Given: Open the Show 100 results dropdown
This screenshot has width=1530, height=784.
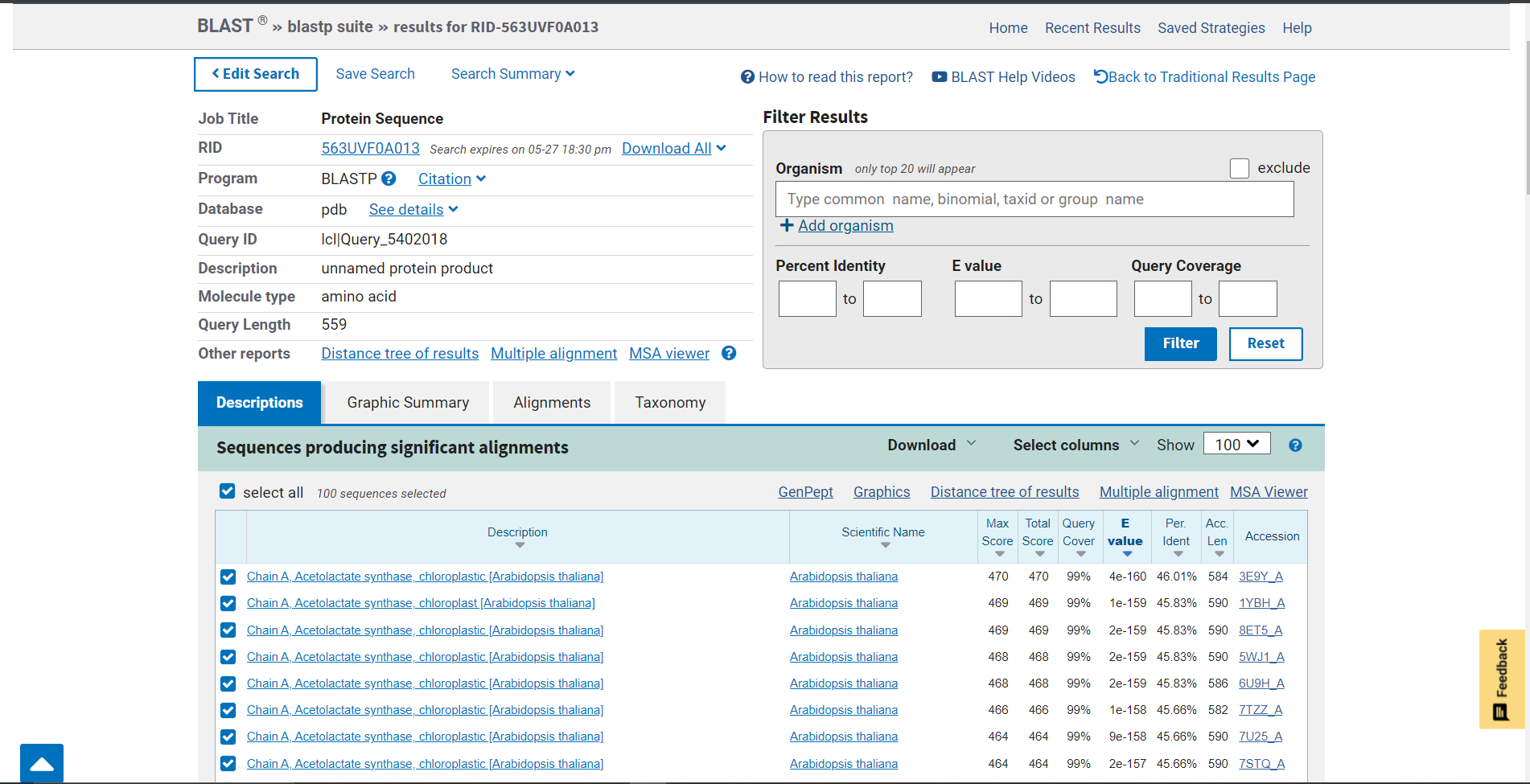Looking at the screenshot, I should pyautogui.click(x=1236, y=444).
